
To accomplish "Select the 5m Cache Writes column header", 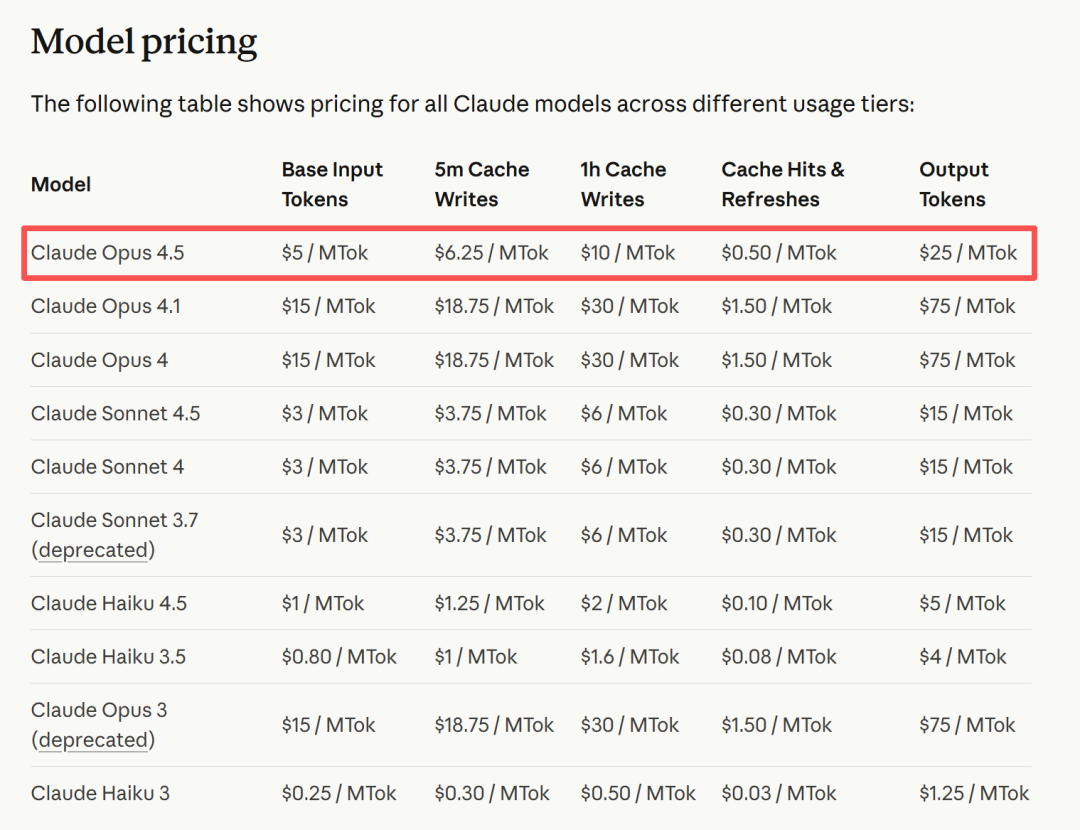I will click(x=482, y=184).
